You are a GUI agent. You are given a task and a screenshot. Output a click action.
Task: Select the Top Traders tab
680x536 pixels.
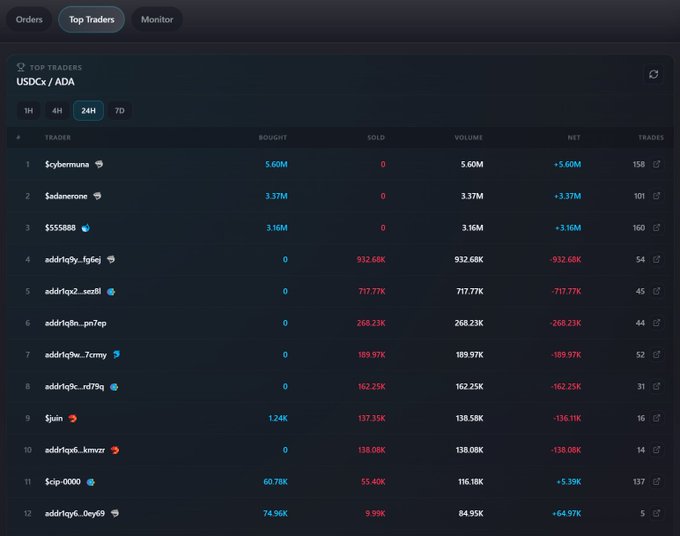coord(92,20)
